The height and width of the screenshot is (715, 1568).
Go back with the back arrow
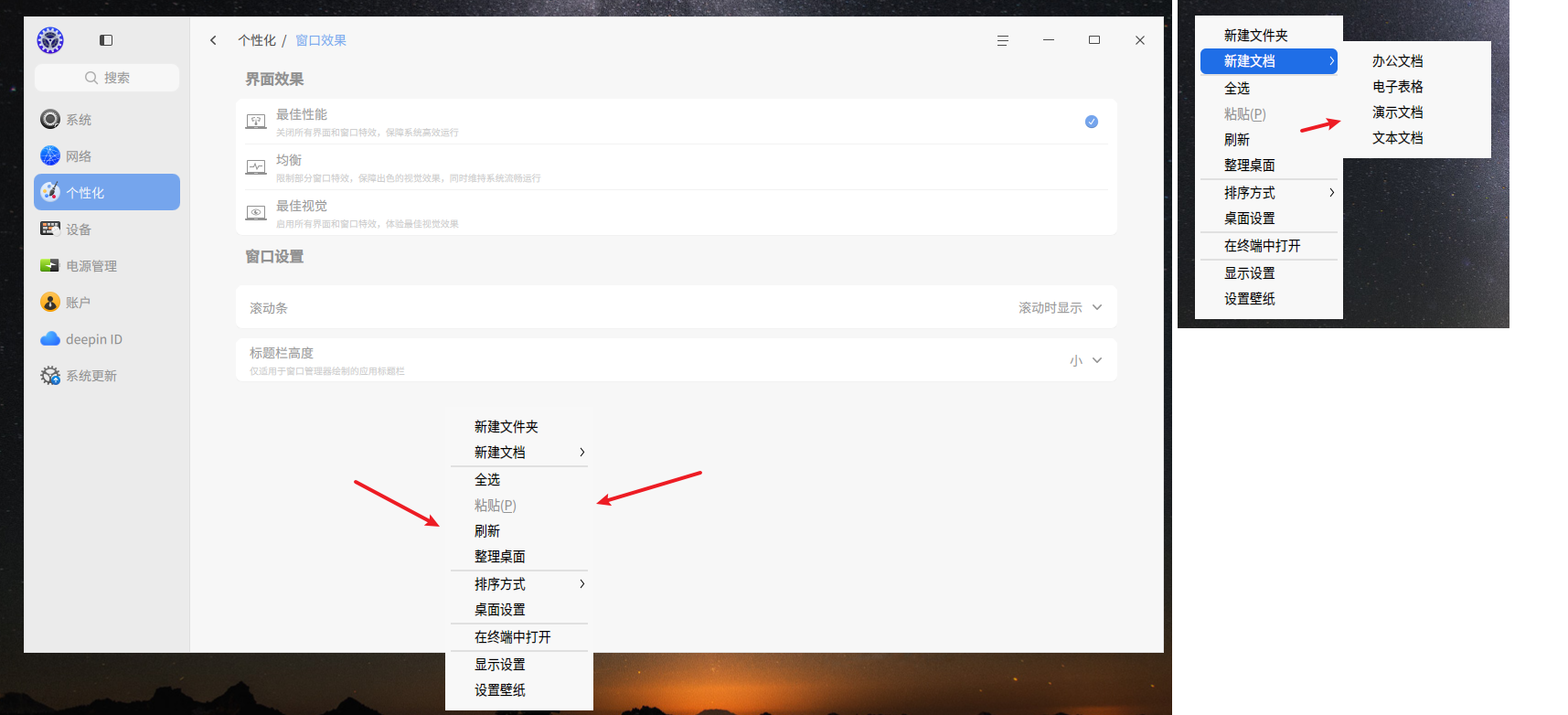(213, 40)
